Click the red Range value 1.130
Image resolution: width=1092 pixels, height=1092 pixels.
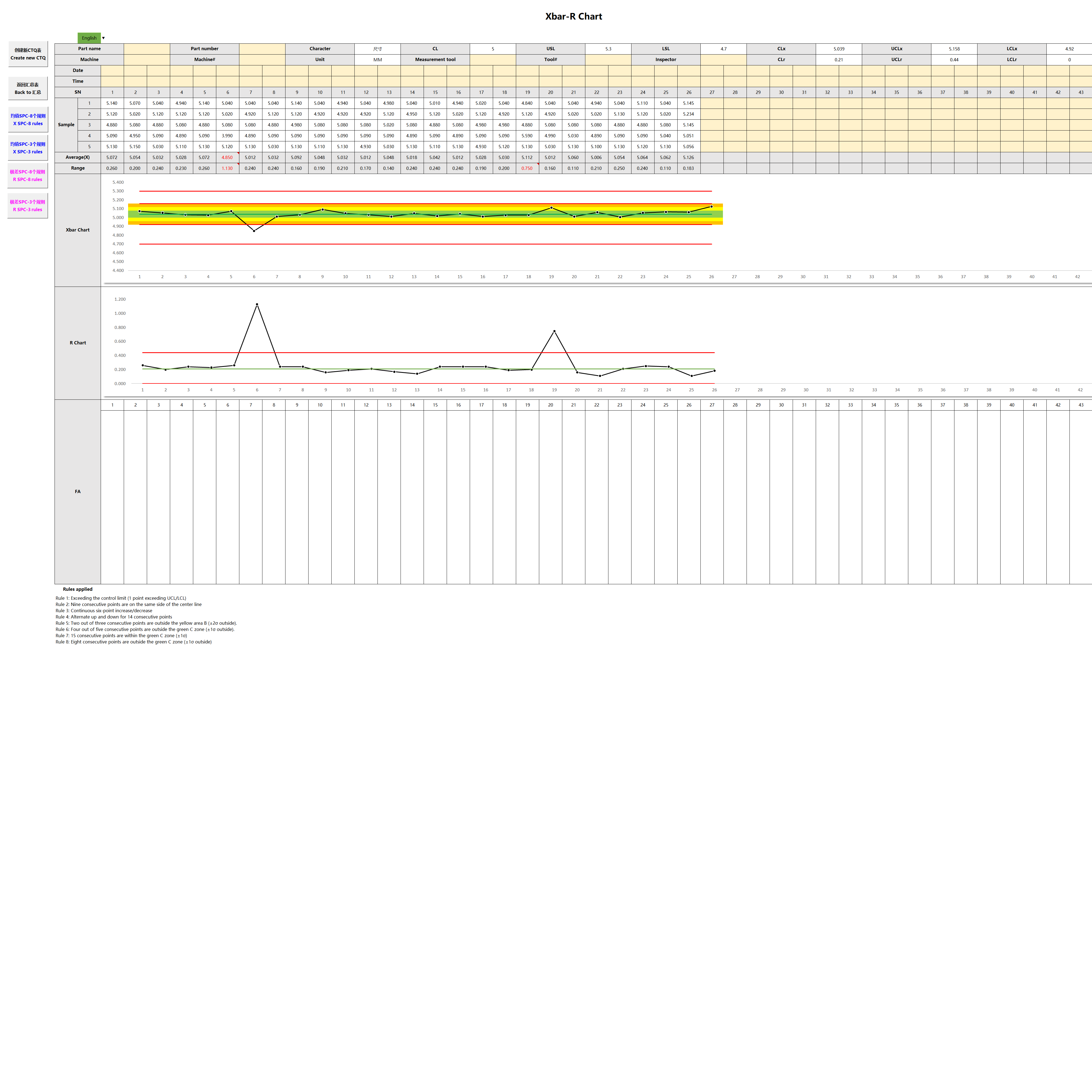[227, 169]
